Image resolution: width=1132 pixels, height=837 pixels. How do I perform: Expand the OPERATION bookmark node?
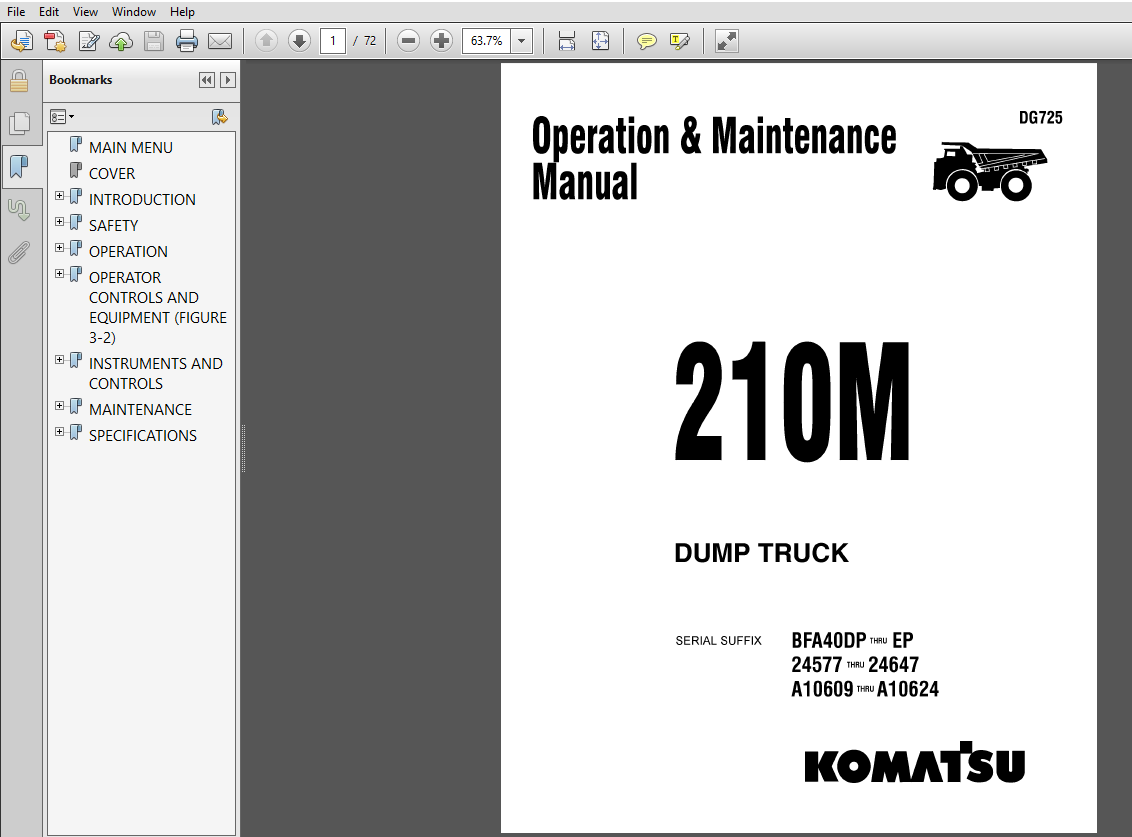coord(60,248)
